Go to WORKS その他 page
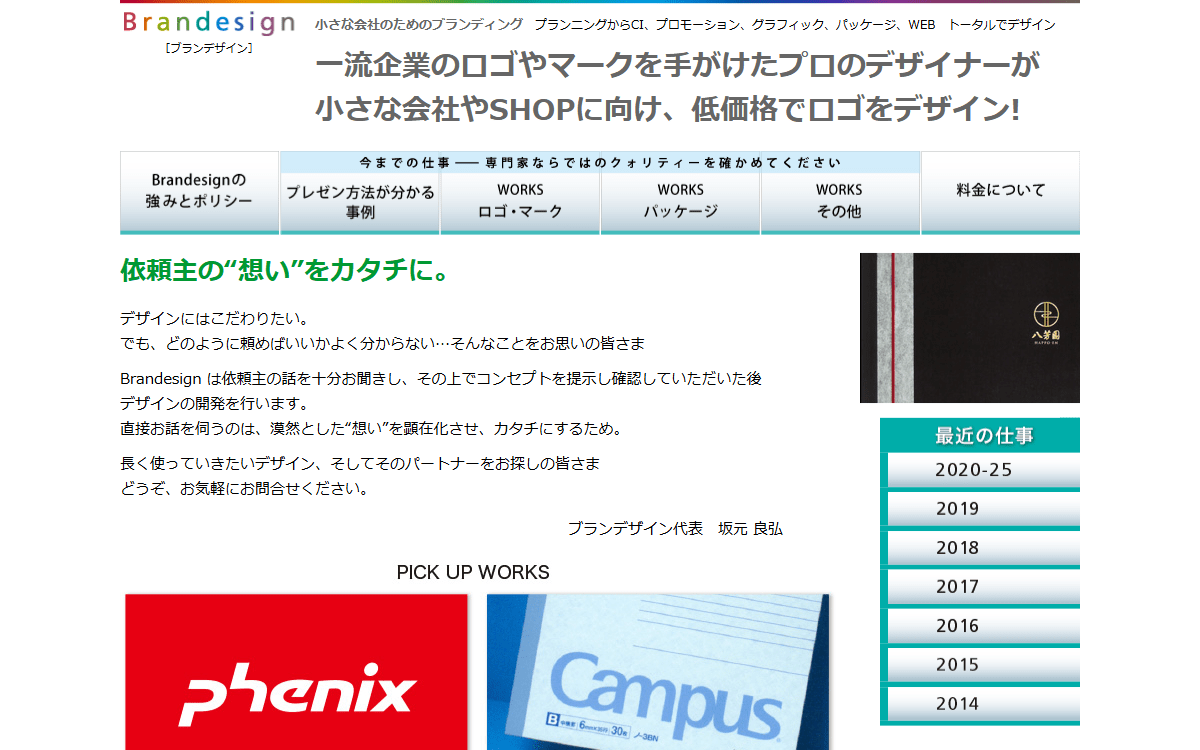 point(840,203)
